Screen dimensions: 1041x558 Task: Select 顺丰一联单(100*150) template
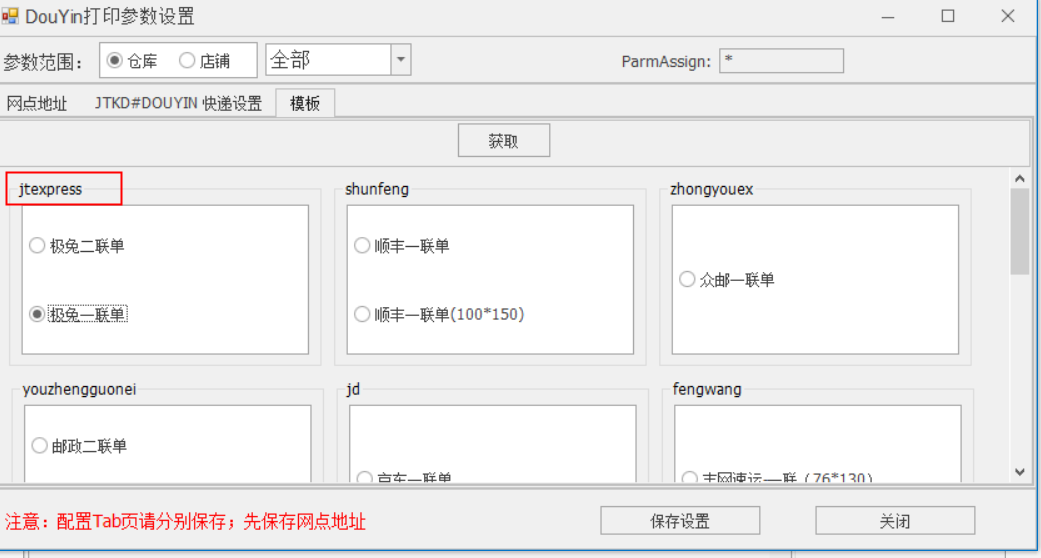pos(439,314)
